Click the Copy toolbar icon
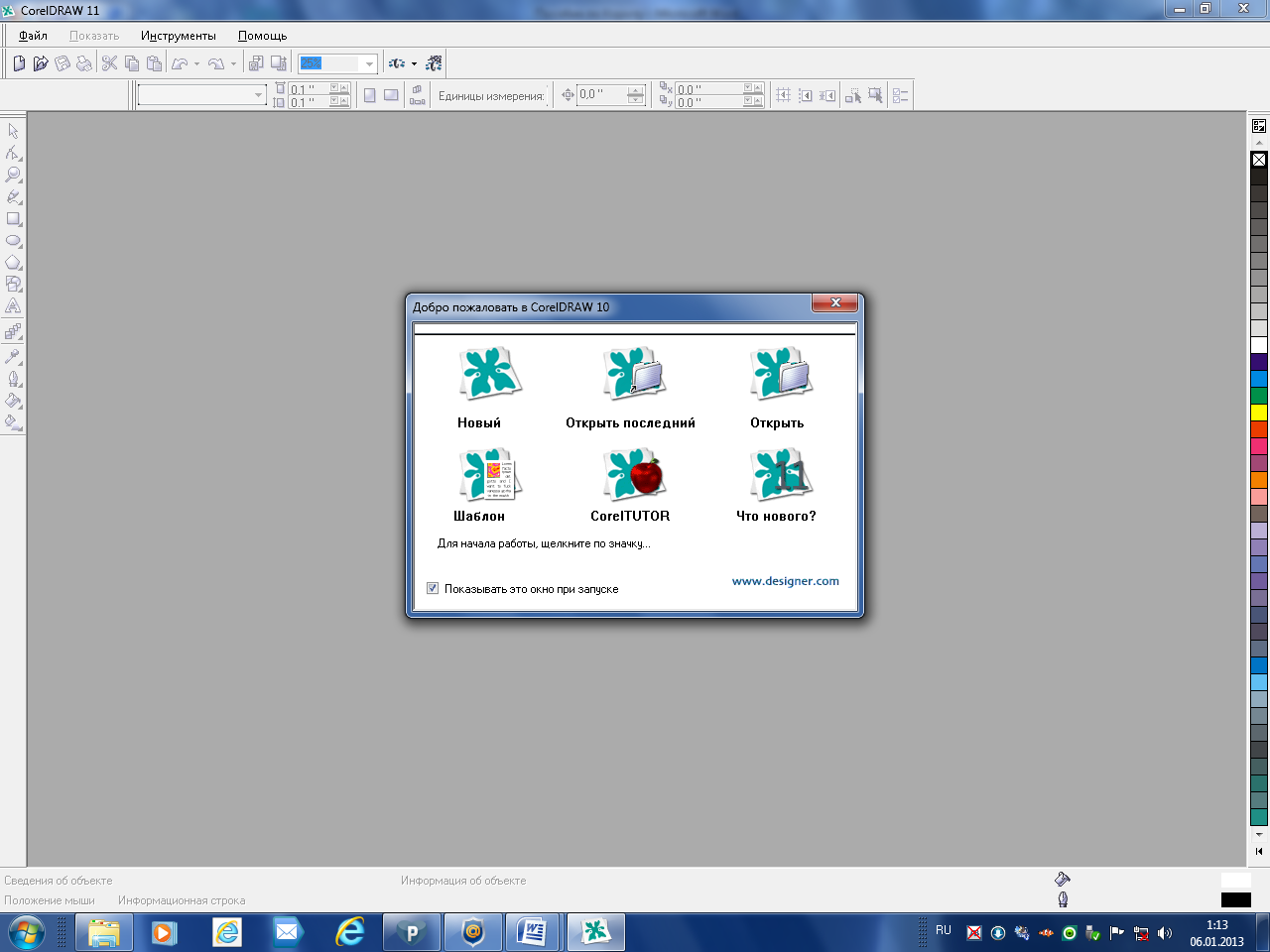 pos(132,63)
